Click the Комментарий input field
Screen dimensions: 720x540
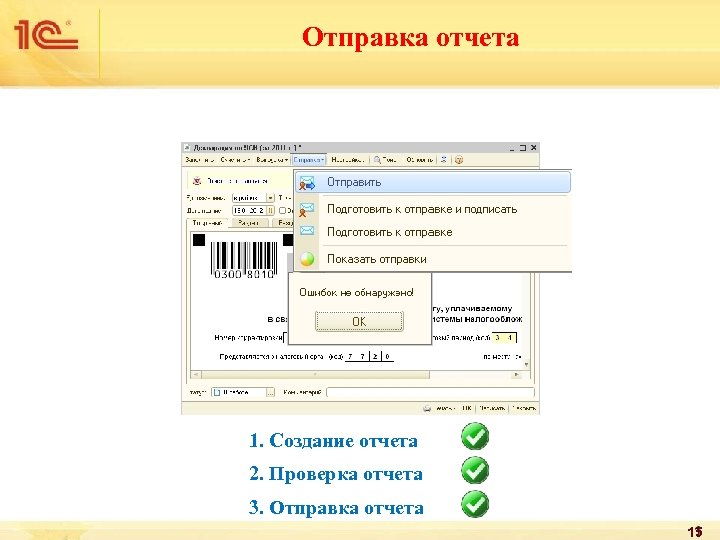[x=430, y=393]
